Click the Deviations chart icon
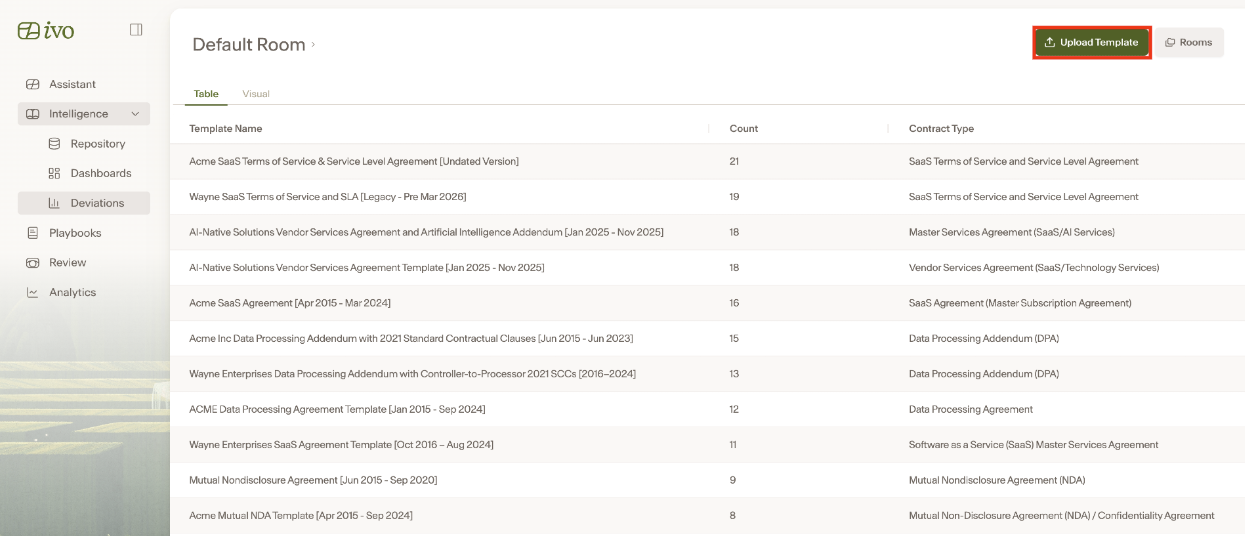1245x536 pixels. pos(54,203)
